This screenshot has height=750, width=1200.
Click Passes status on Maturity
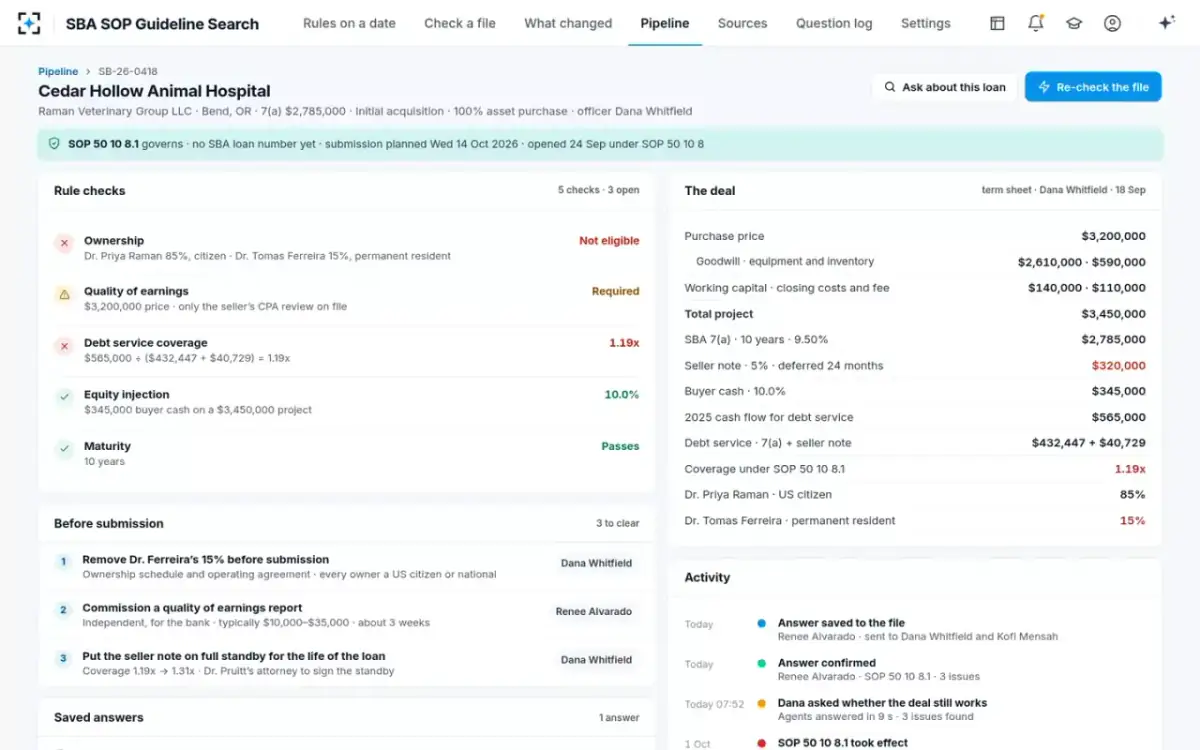pos(620,447)
